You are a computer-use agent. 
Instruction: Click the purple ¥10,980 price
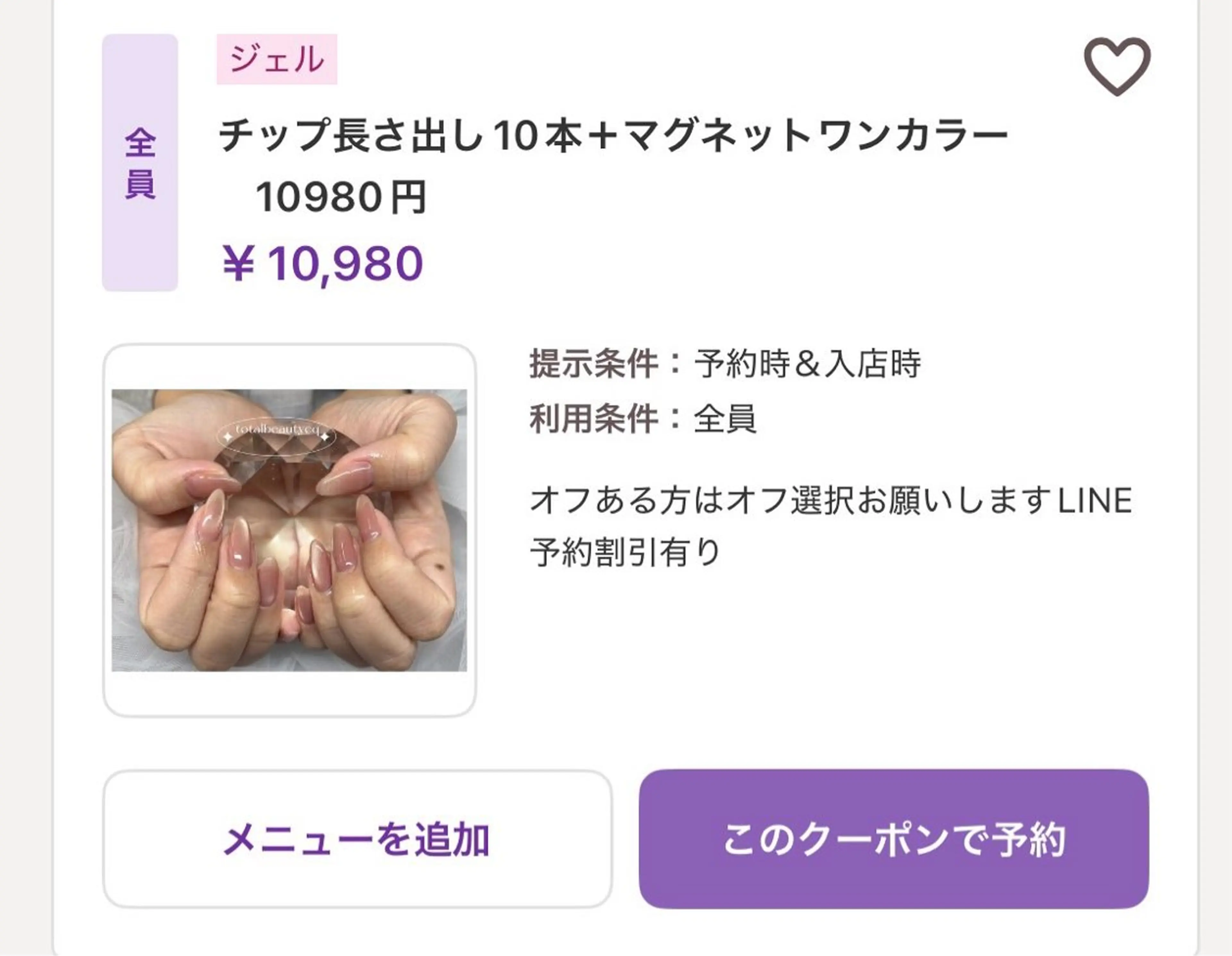pos(323,264)
